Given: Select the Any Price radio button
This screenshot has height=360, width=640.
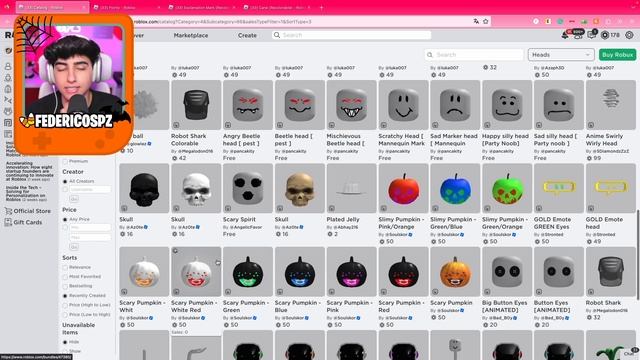Looking at the screenshot, I should 65,220.
